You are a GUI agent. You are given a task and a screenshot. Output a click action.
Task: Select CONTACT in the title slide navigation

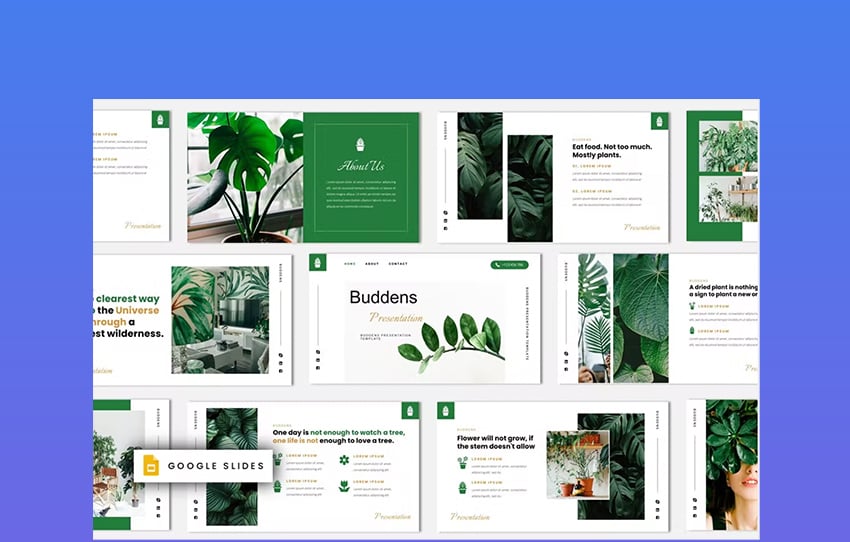(x=398, y=264)
